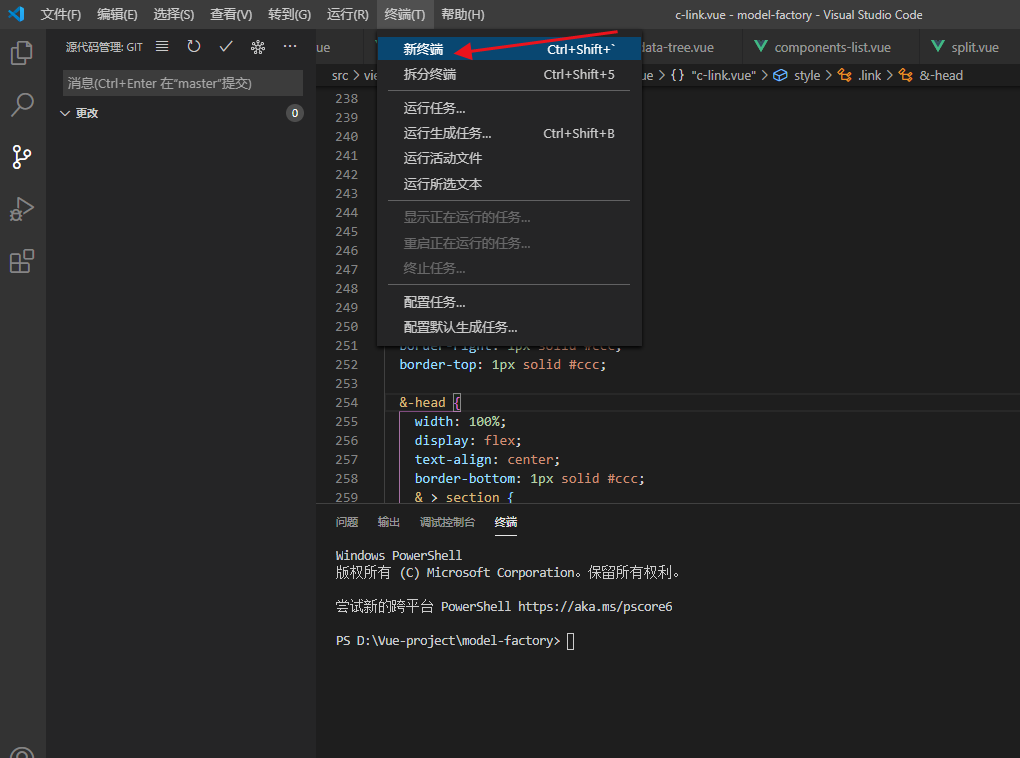Click the refresh icon in source control
Image resolution: width=1020 pixels, height=758 pixels.
(194, 46)
